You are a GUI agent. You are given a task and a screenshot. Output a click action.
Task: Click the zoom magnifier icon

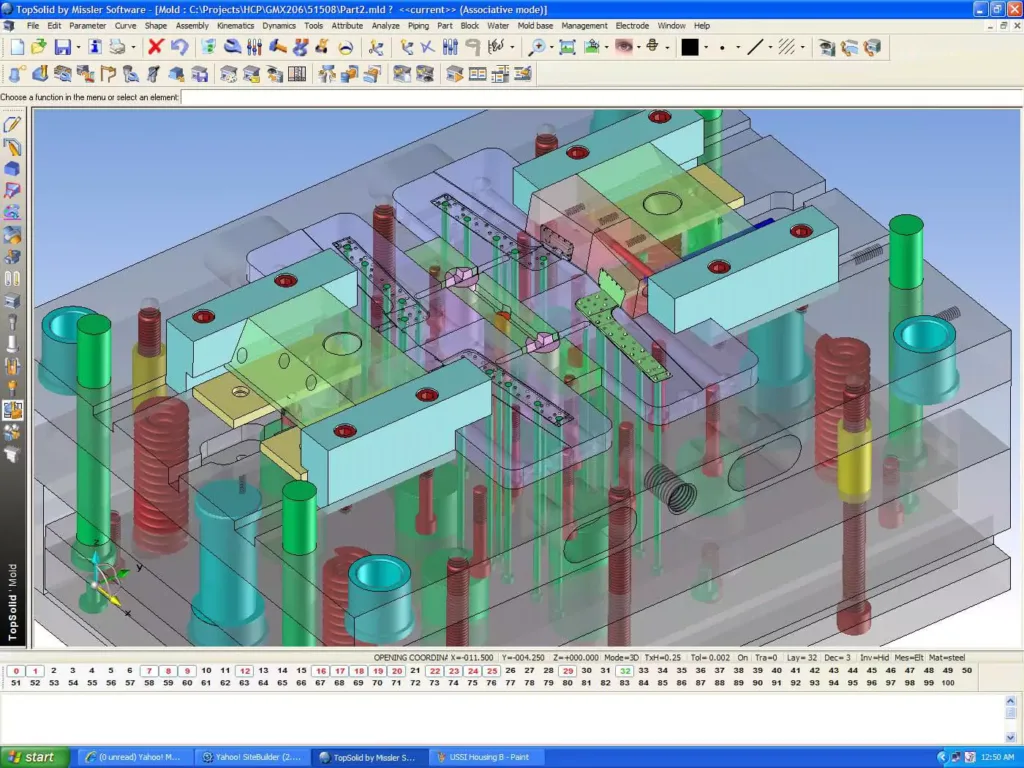[538, 47]
